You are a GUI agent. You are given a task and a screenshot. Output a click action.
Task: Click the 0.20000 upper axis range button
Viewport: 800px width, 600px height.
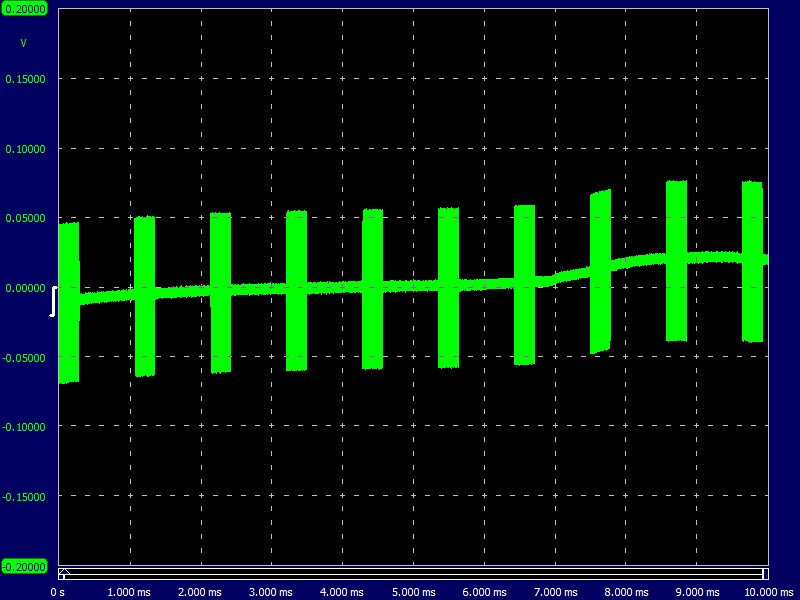(x=24, y=9)
